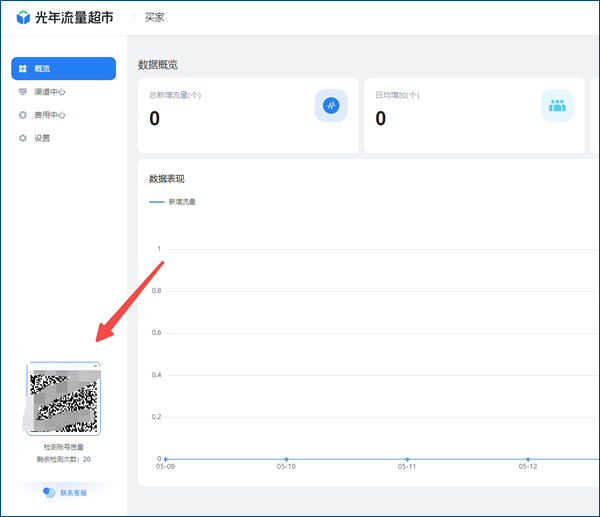Click the 渠道中心 monitor icon
The height and width of the screenshot is (517, 600).
click(23, 92)
